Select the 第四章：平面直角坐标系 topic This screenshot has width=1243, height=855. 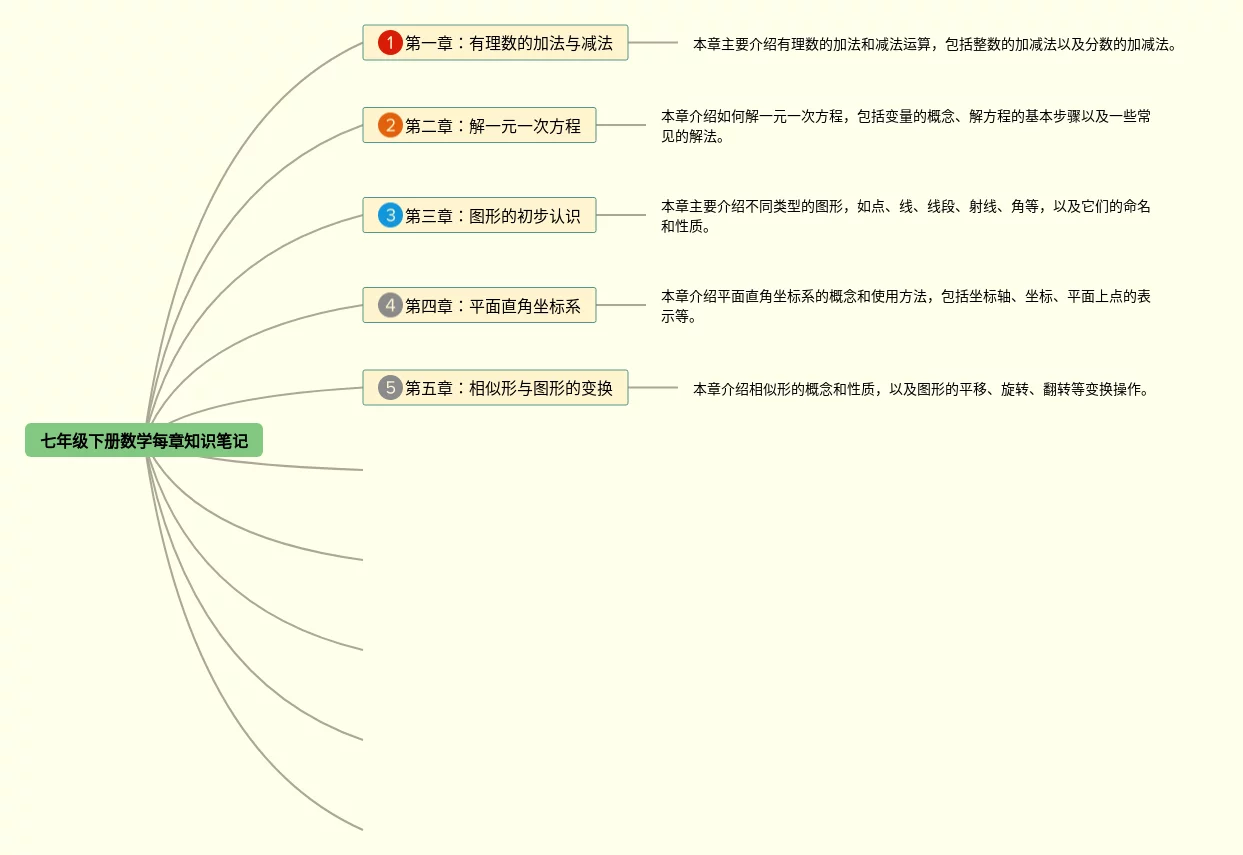479,305
